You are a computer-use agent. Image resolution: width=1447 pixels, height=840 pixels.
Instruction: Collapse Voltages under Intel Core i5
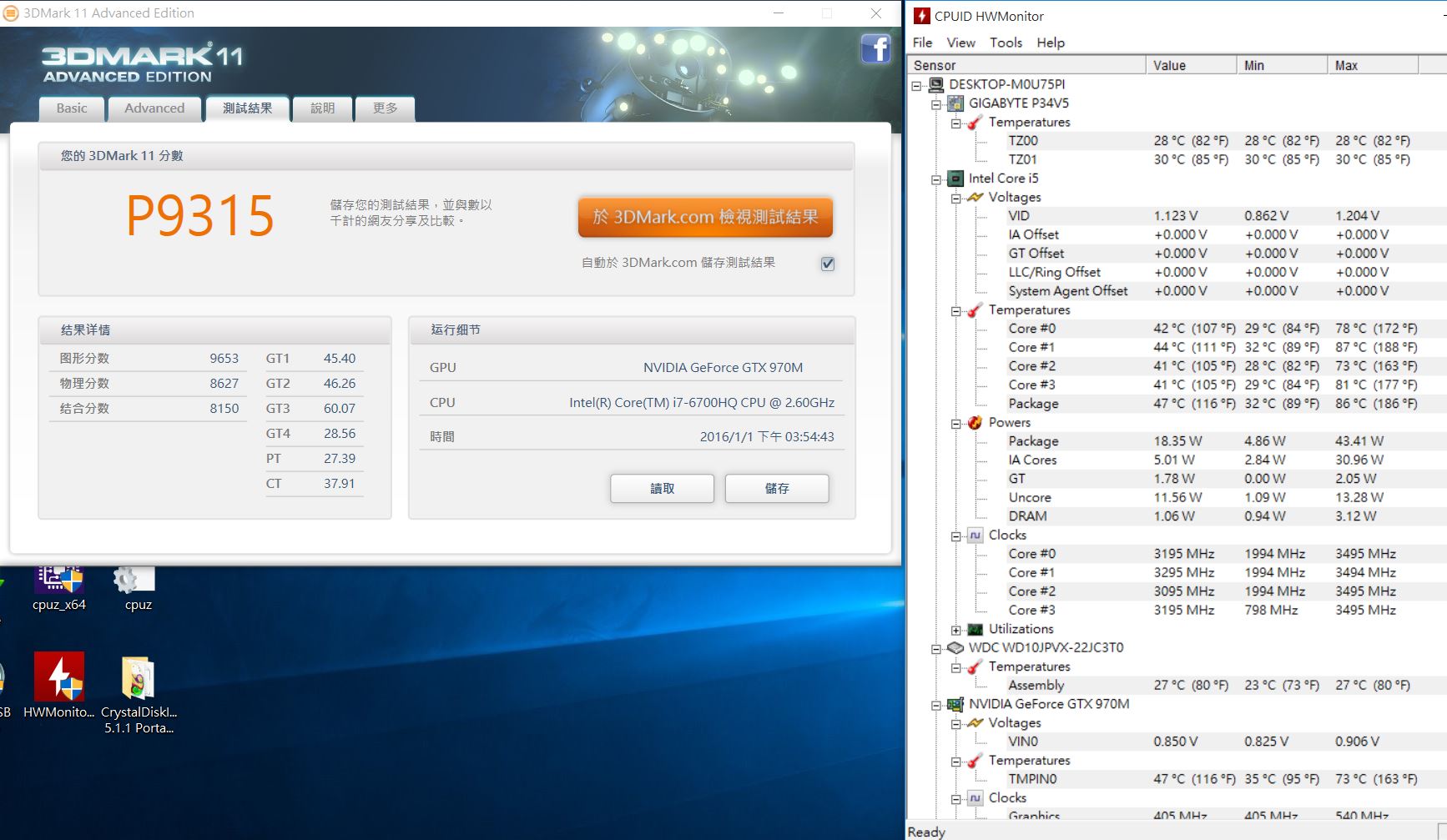click(956, 199)
